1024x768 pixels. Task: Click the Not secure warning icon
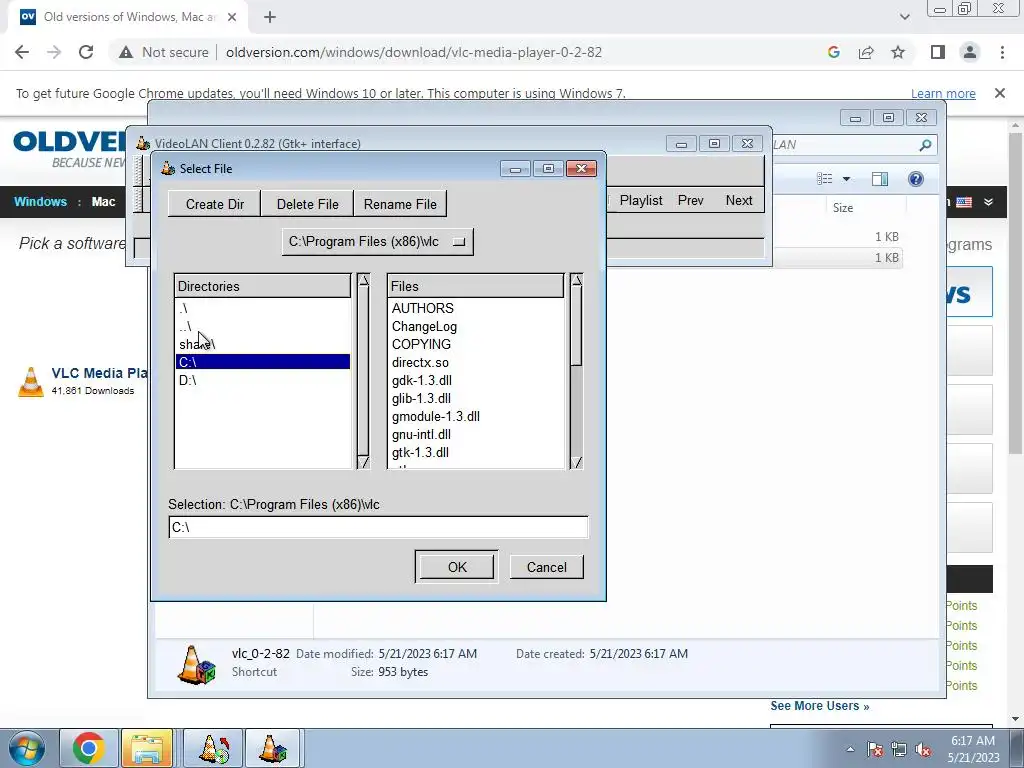pos(126,52)
